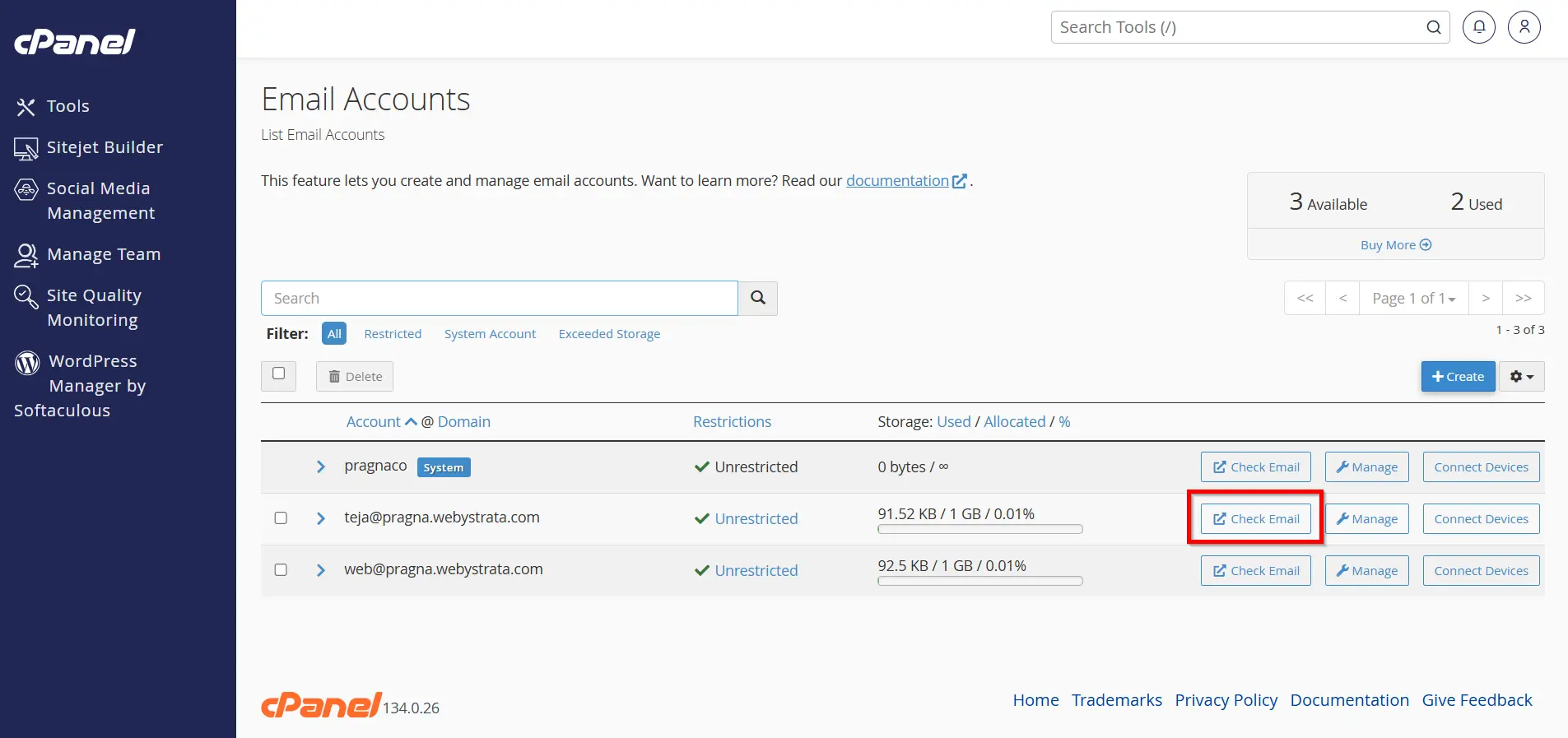The image size is (1568, 738).
Task: Sort by Domain column
Action: (464, 421)
